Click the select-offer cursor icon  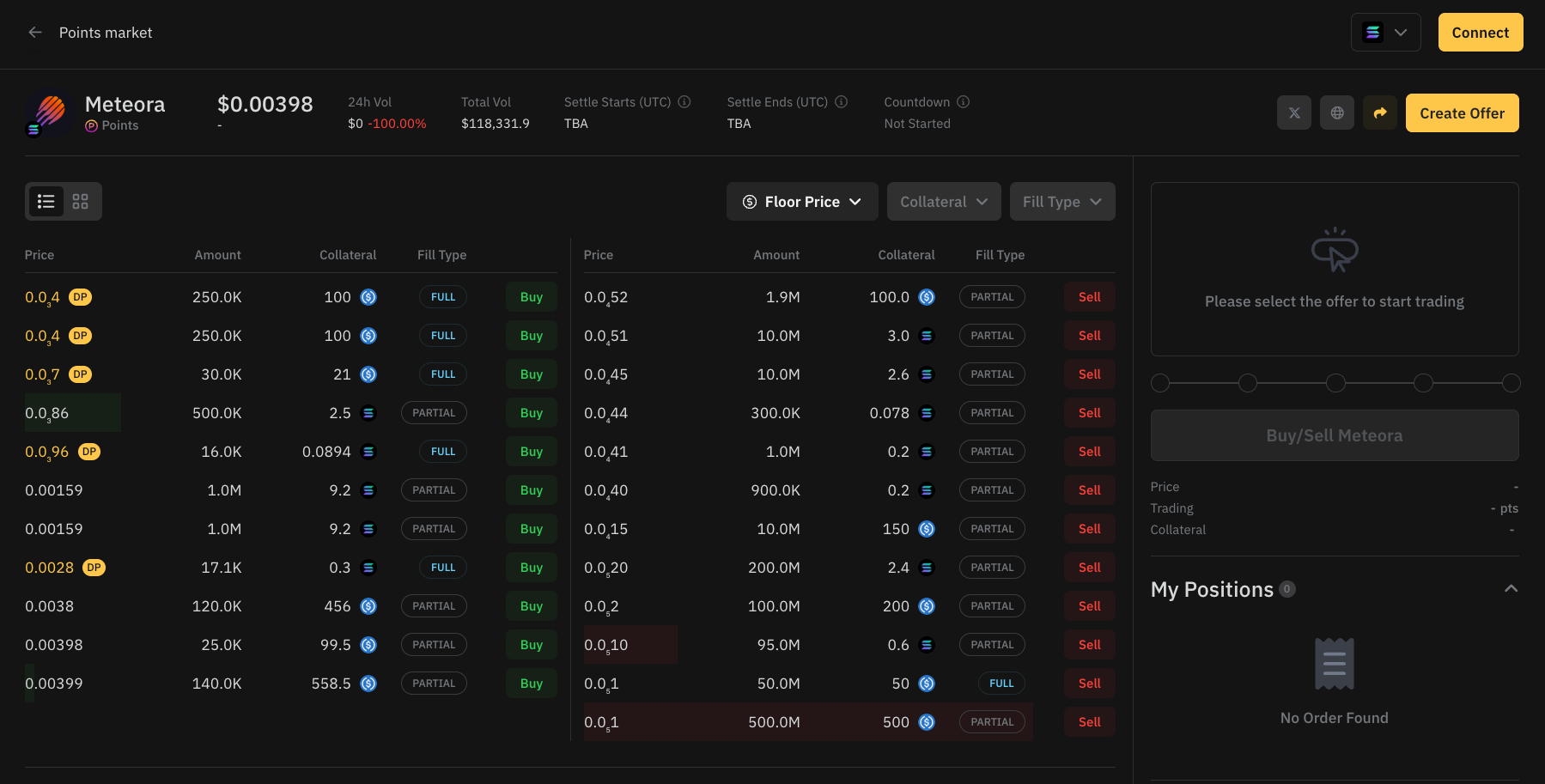pos(1334,251)
